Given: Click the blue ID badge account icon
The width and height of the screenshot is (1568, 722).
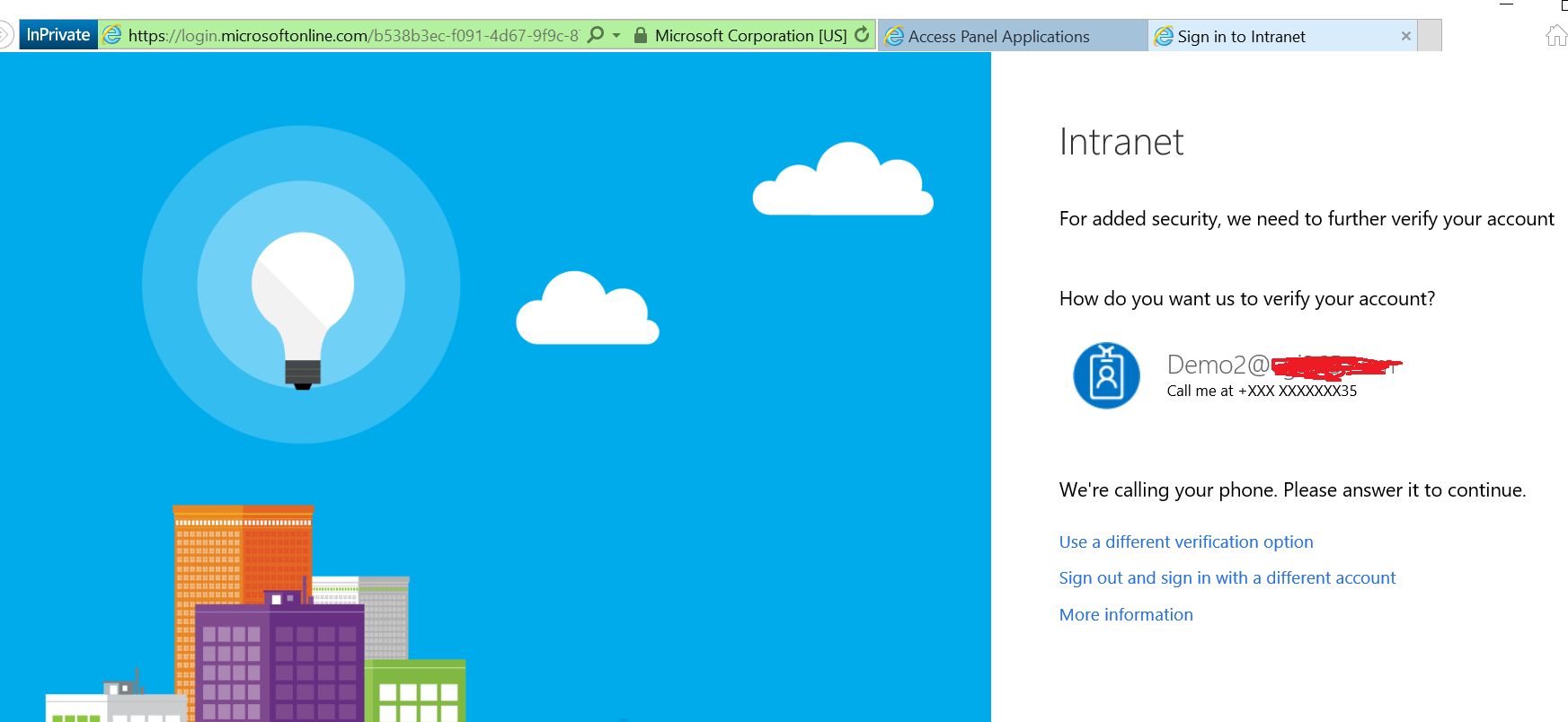Looking at the screenshot, I should tap(1106, 375).
